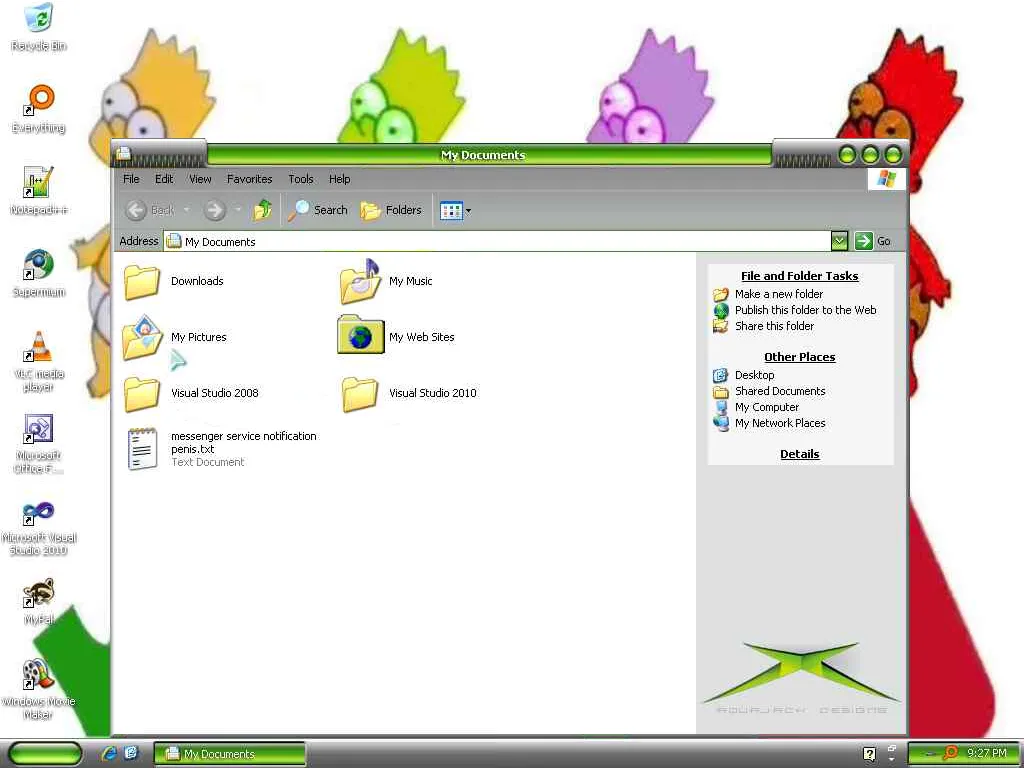1024x768 pixels.
Task: Open the Edit menu
Action: (164, 179)
